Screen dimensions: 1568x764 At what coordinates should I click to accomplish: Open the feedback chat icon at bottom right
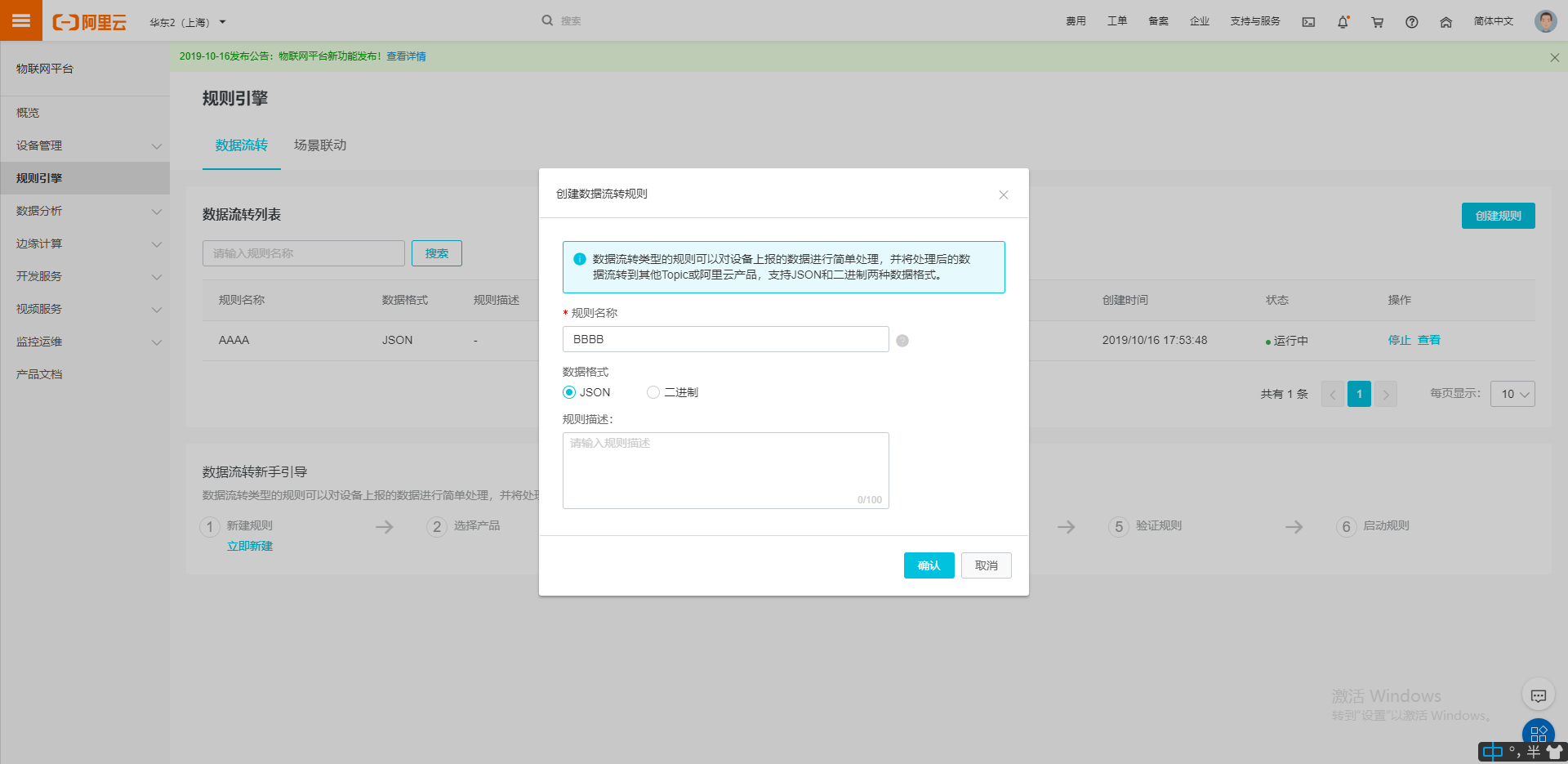click(1539, 695)
